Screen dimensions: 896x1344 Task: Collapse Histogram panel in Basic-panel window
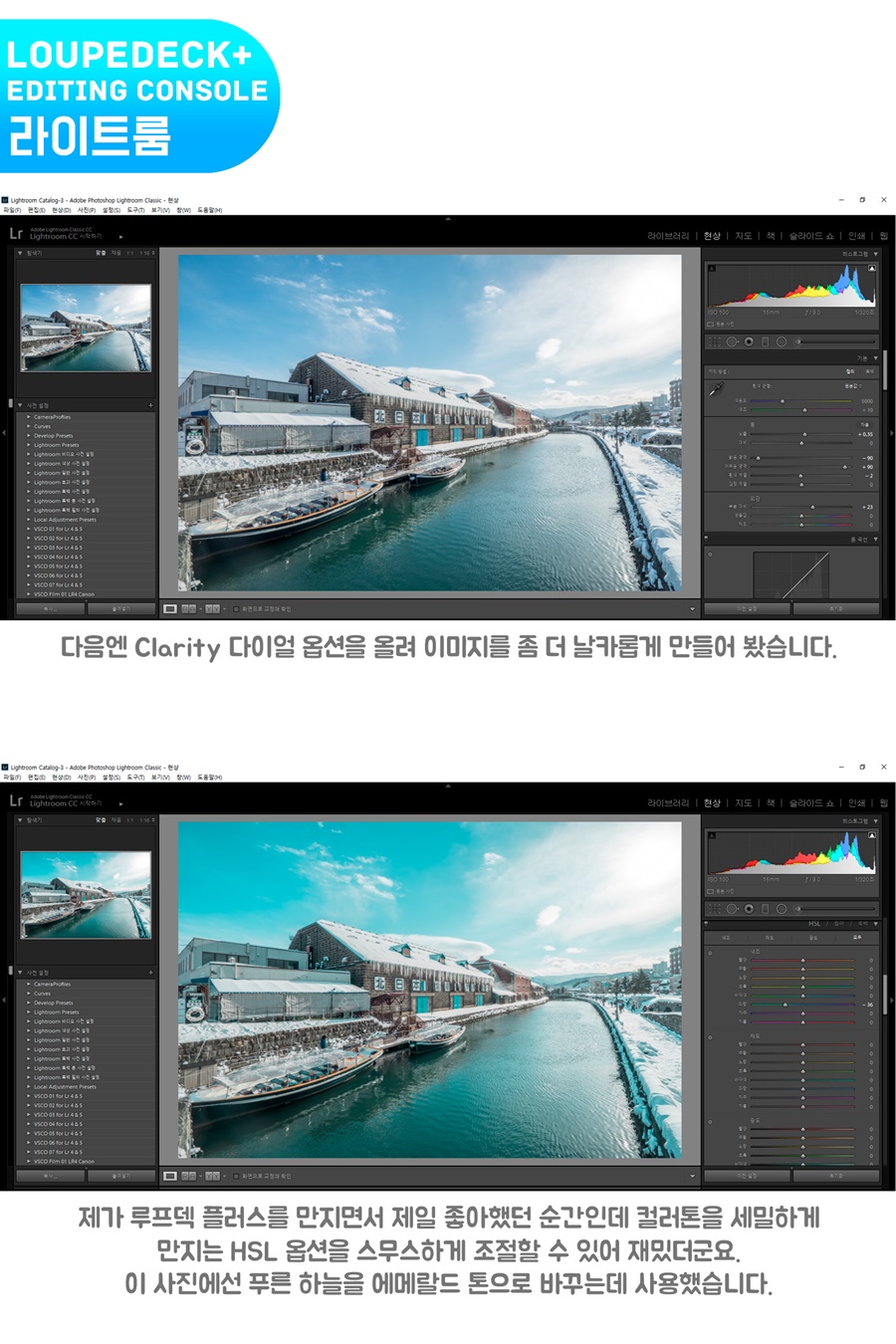click(876, 254)
